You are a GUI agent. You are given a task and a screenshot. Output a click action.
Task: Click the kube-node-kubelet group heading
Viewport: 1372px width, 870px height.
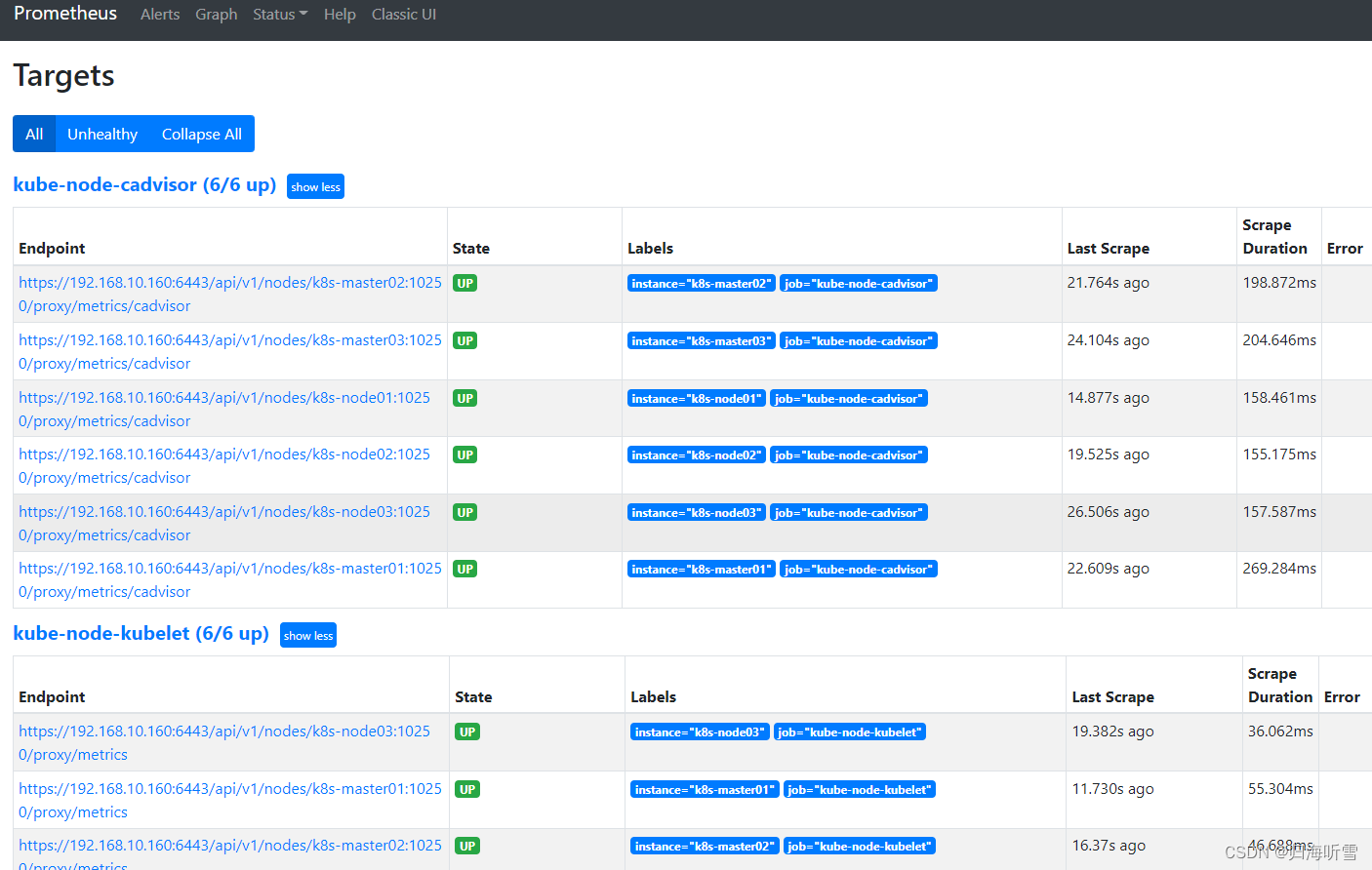[141, 633]
